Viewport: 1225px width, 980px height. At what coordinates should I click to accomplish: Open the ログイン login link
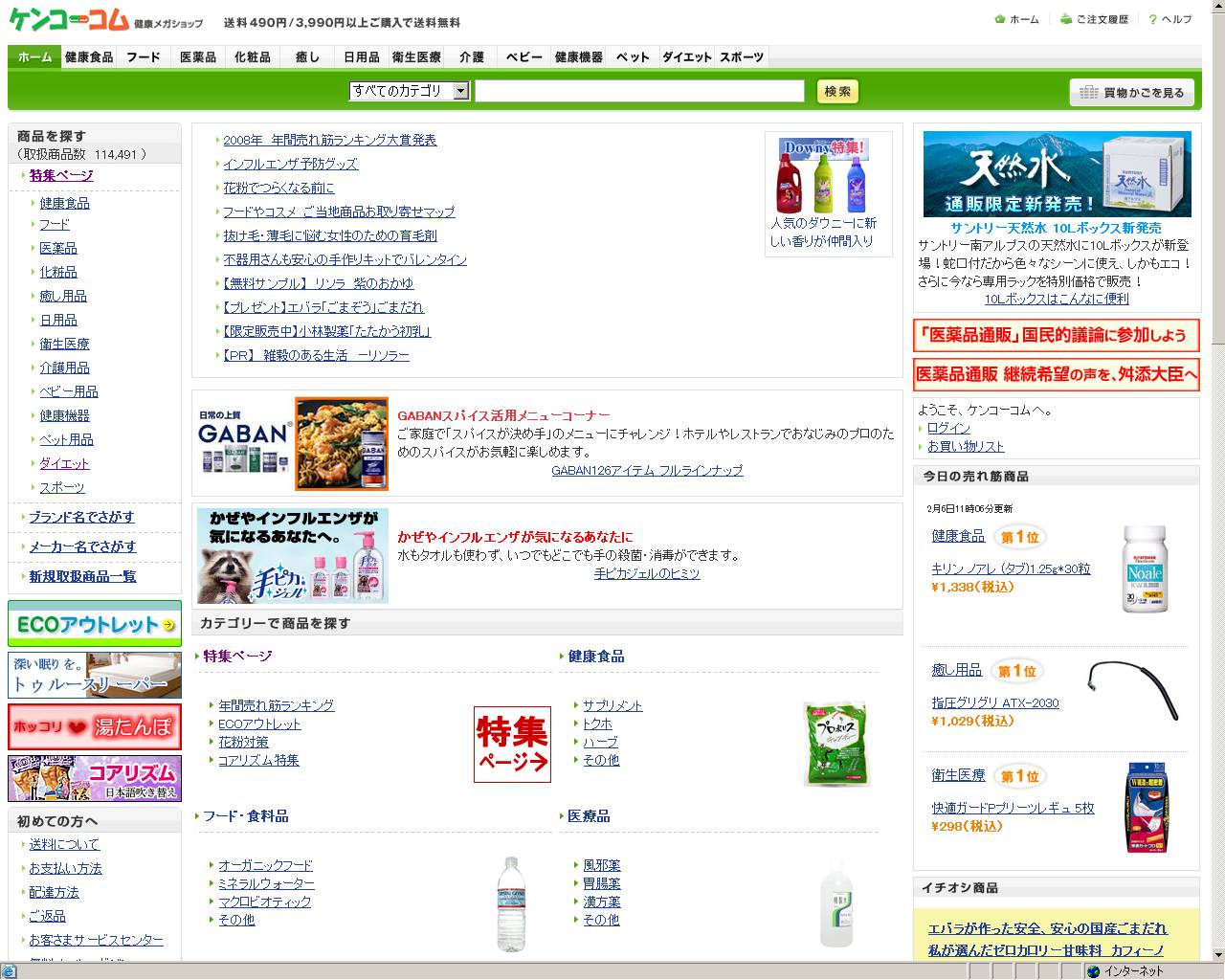[x=948, y=428]
